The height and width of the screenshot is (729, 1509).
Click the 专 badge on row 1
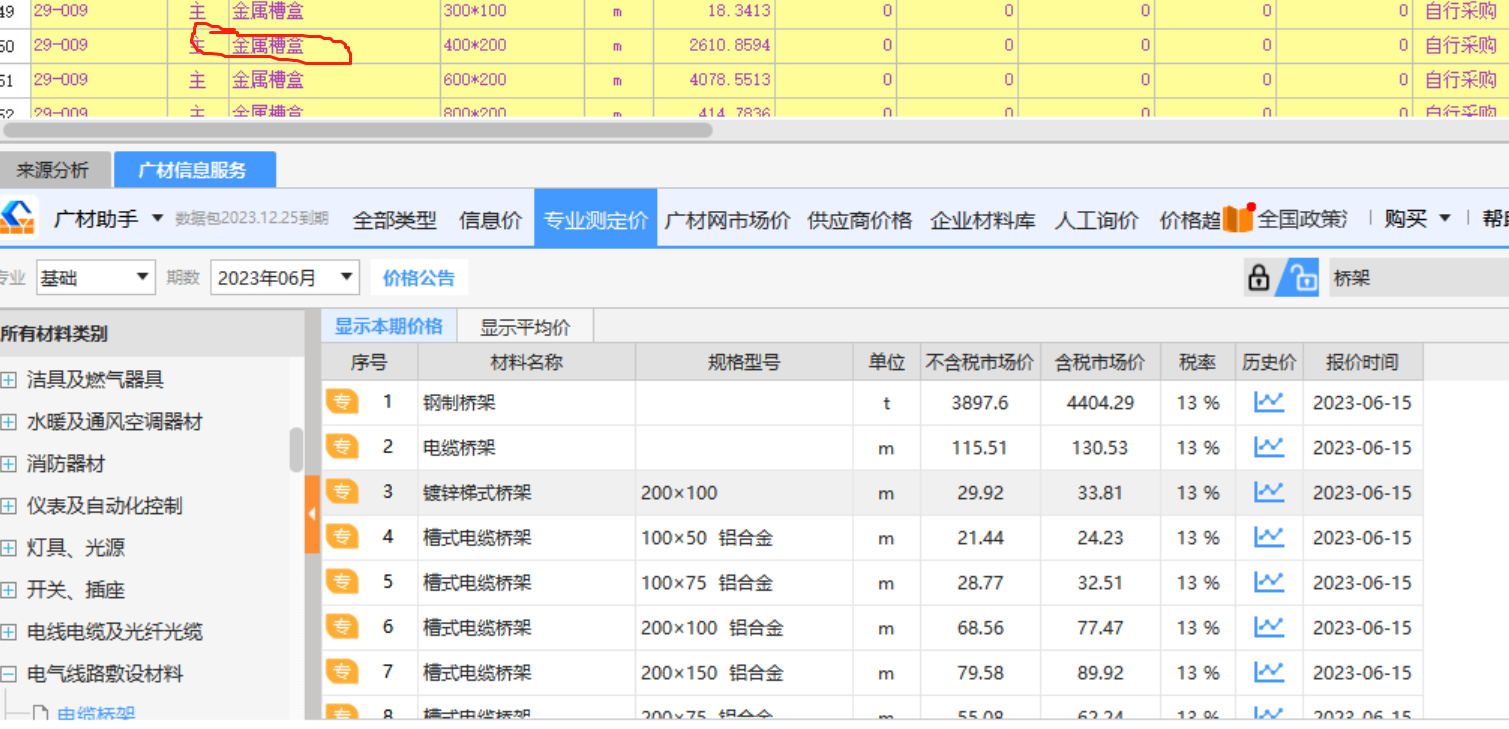point(342,402)
